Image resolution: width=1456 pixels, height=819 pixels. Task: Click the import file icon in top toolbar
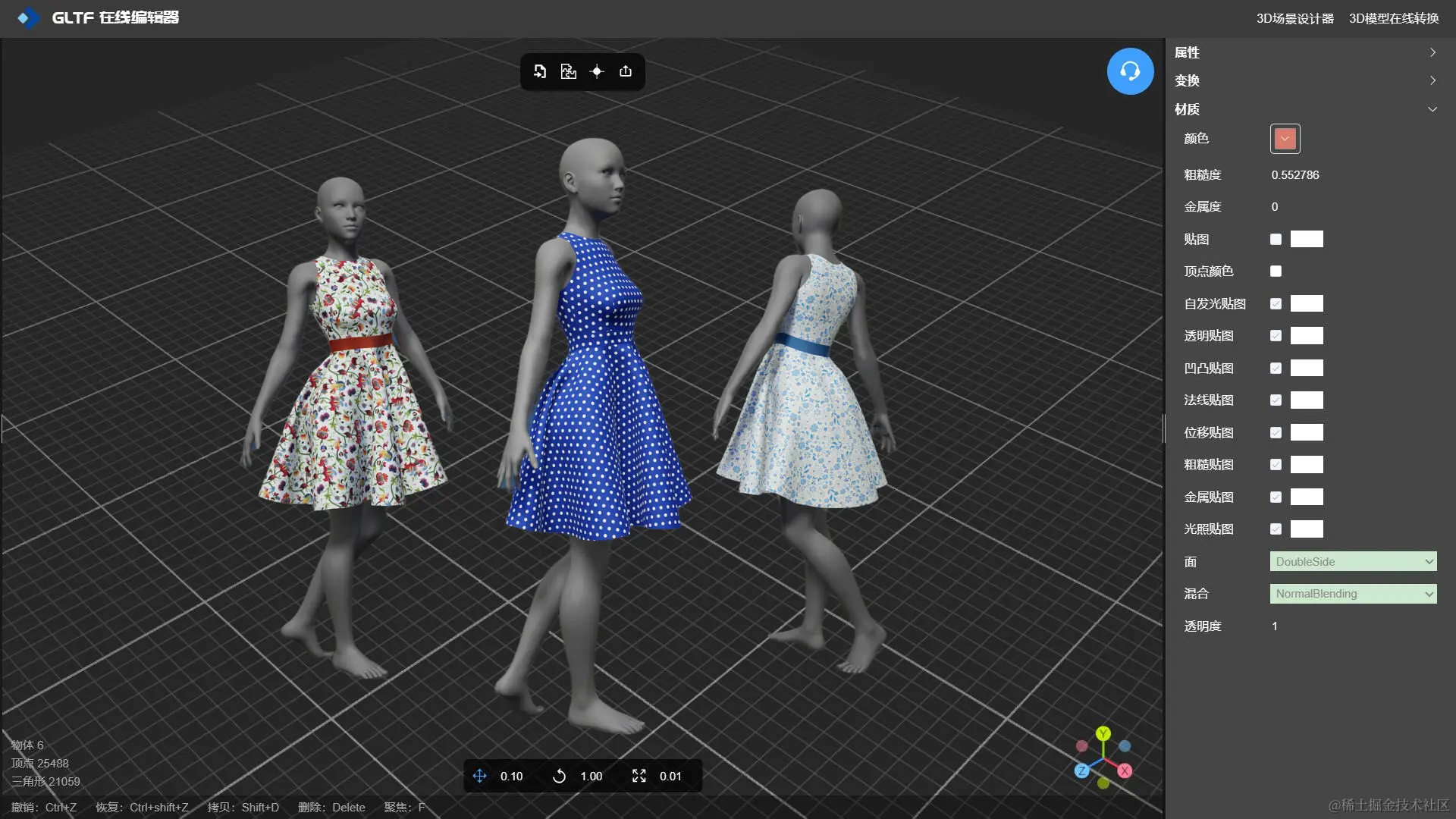pos(540,71)
